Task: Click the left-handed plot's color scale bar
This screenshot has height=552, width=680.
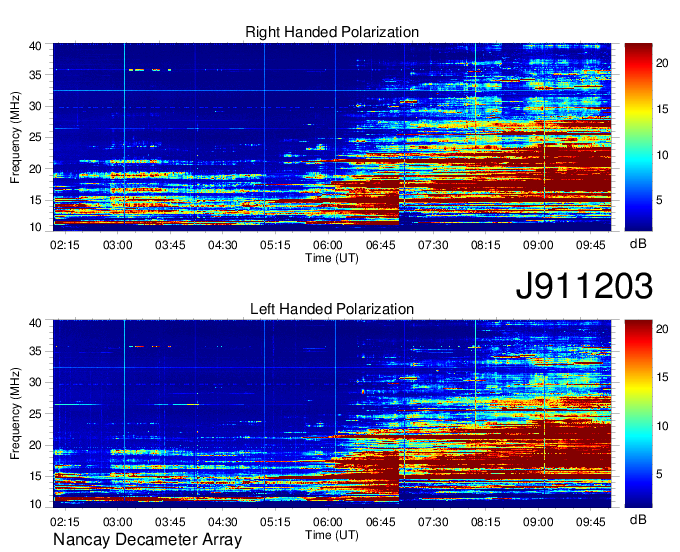Action: pos(638,414)
